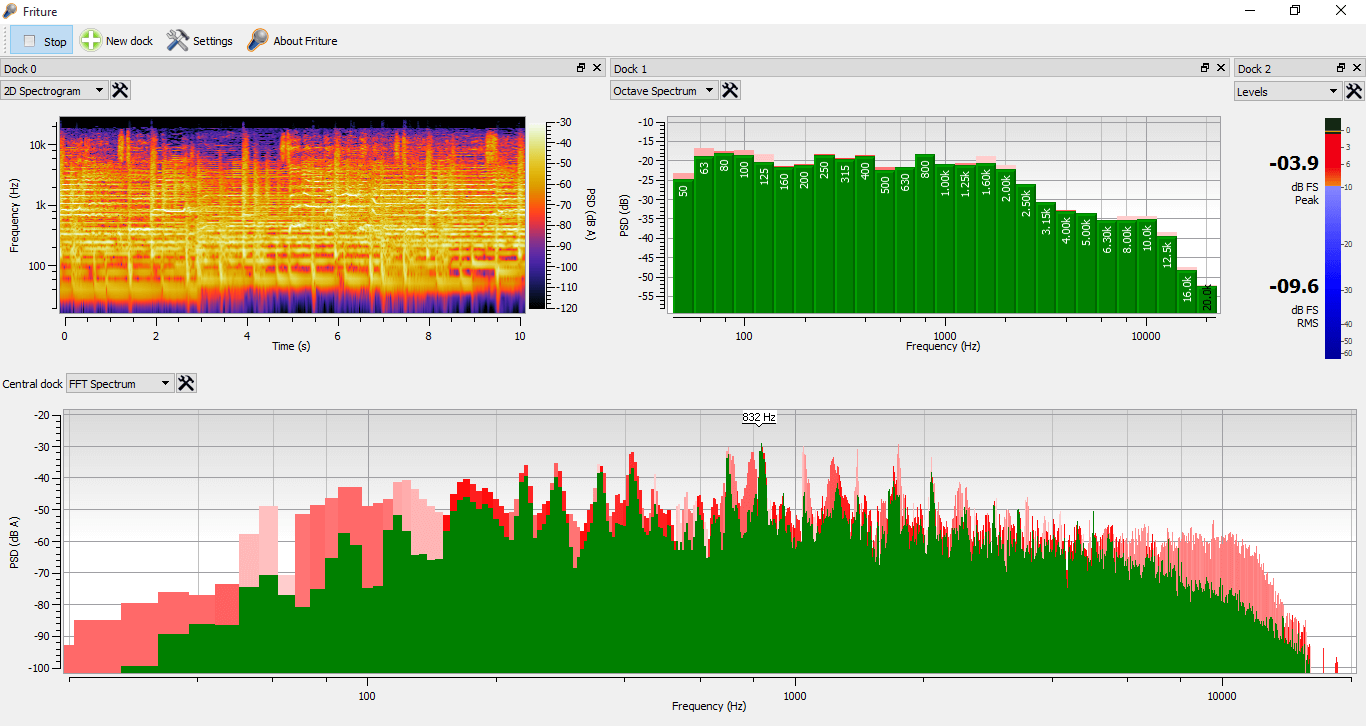Open FFT Spectrum central dock settings icon
This screenshot has height=726, width=1366.
coord(186,383)
